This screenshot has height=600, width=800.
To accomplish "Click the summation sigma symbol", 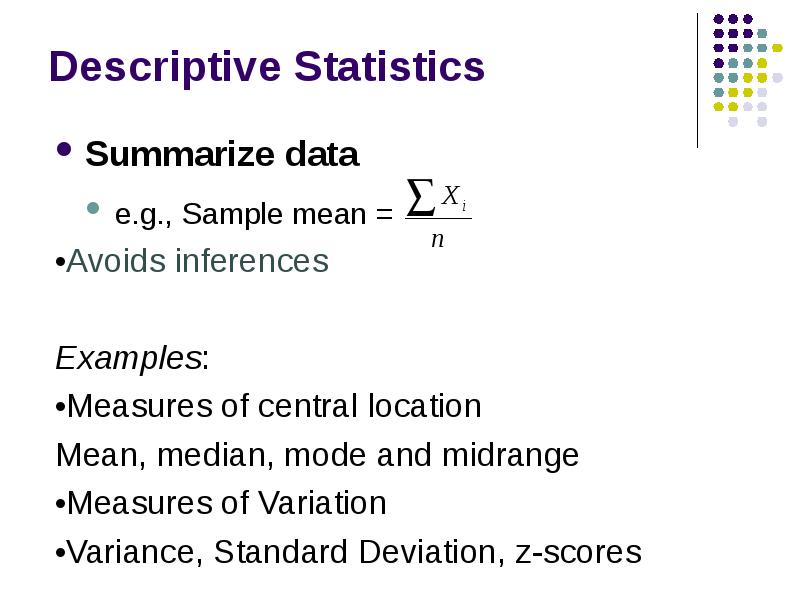I will tap(422, 195).
